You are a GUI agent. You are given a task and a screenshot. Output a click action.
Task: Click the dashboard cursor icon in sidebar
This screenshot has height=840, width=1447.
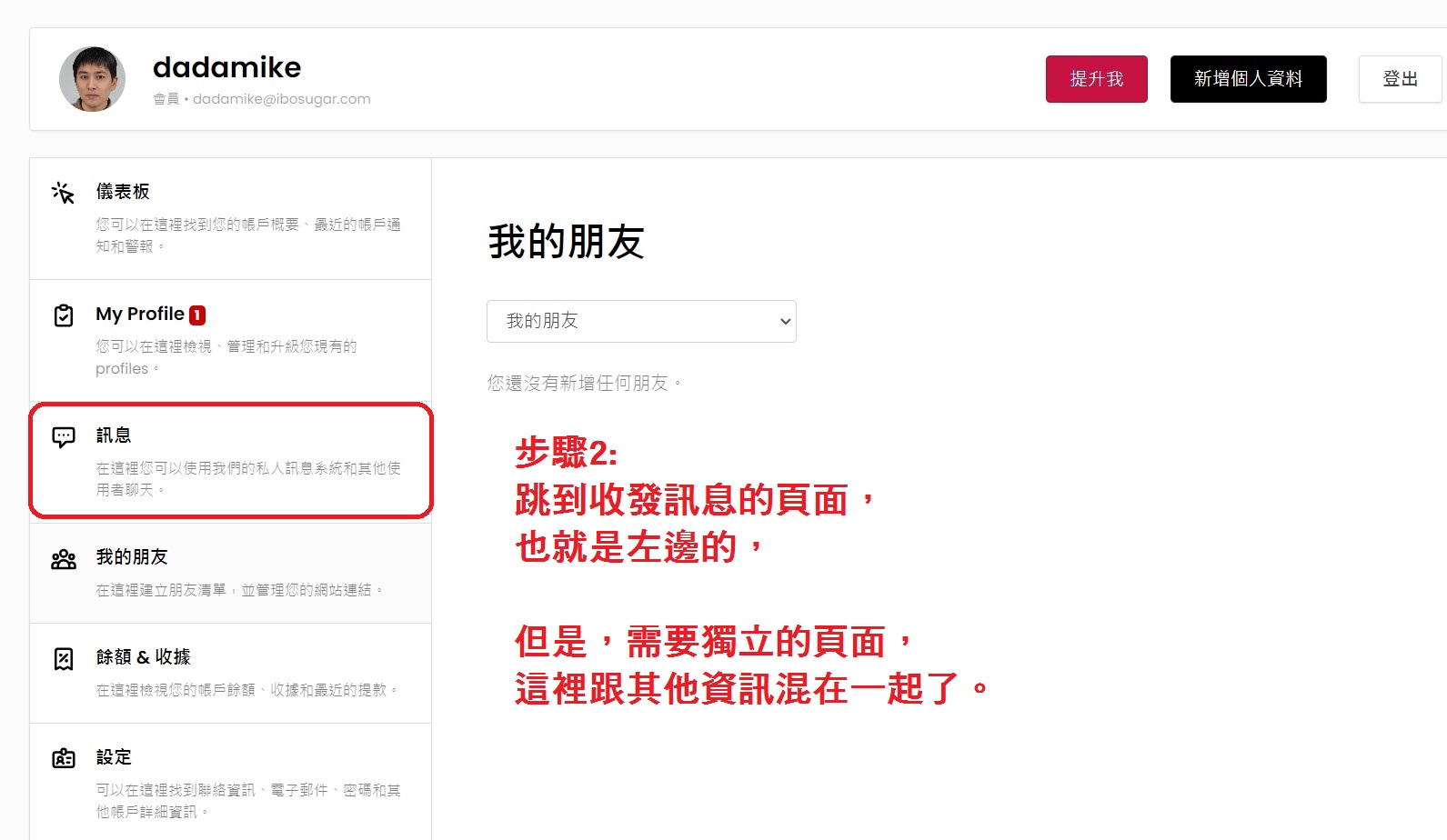[x=63, y=193]
